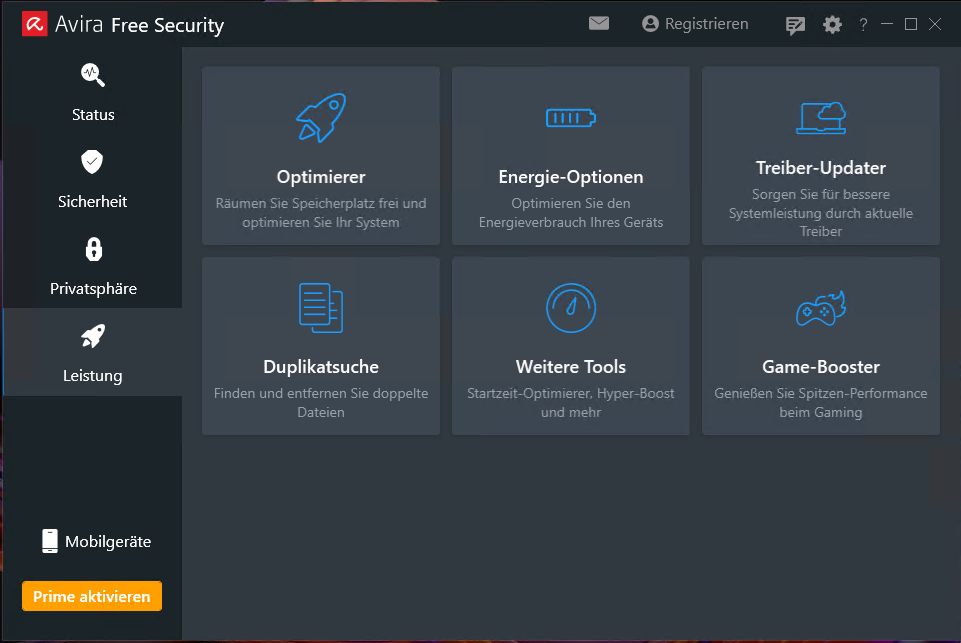
Task: Switch to the Status section
Action: click(93, 92)
